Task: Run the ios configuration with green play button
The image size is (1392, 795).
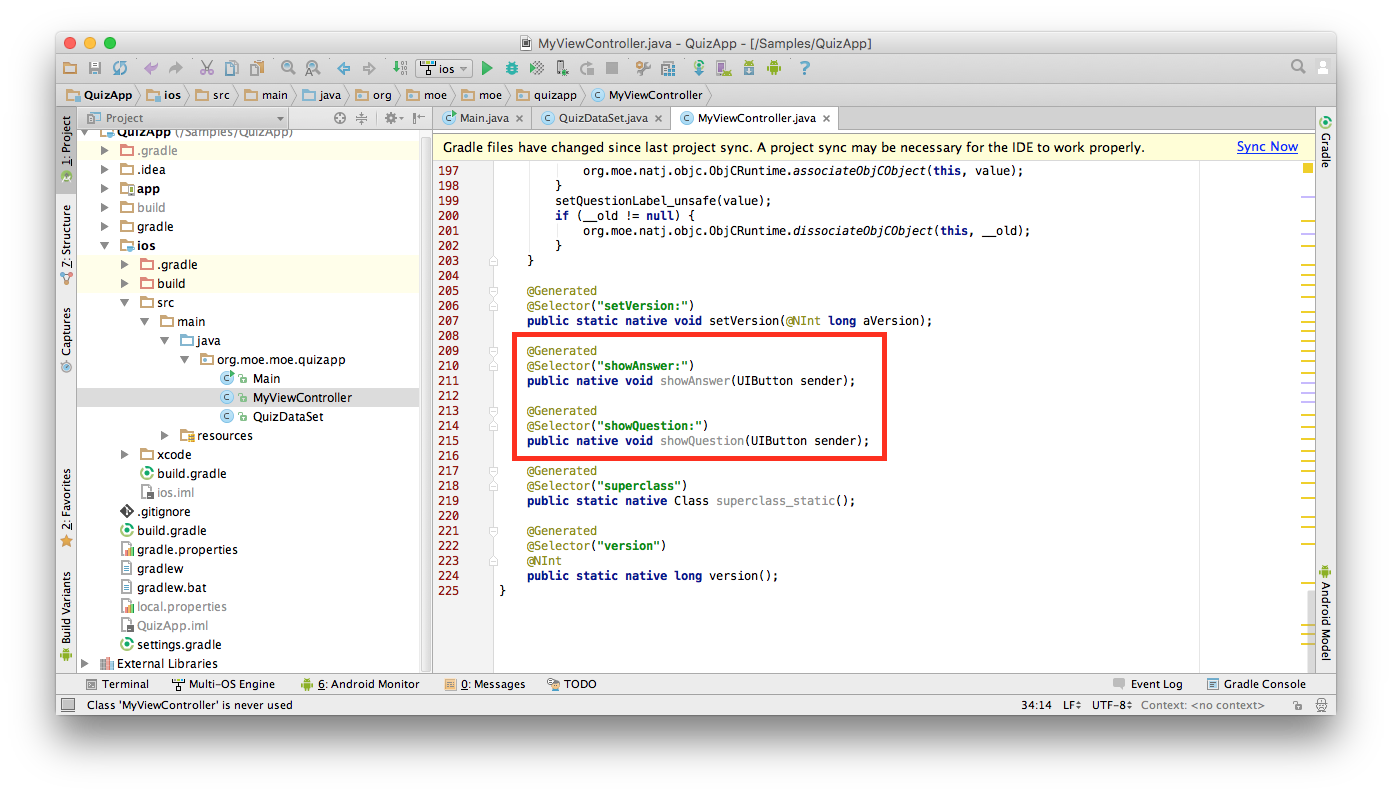Action: click(x=487, y=68)
